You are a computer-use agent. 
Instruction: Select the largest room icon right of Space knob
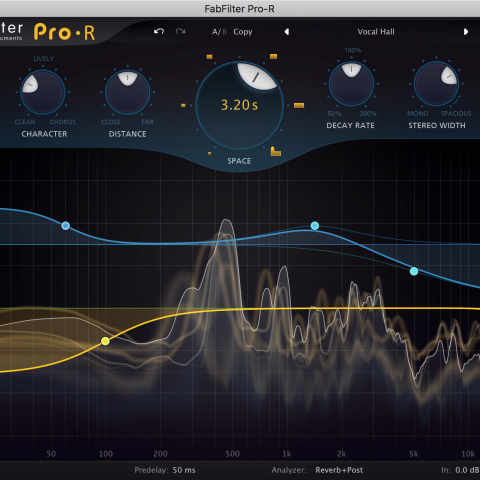pyautogui.click(x=299, y=106)
